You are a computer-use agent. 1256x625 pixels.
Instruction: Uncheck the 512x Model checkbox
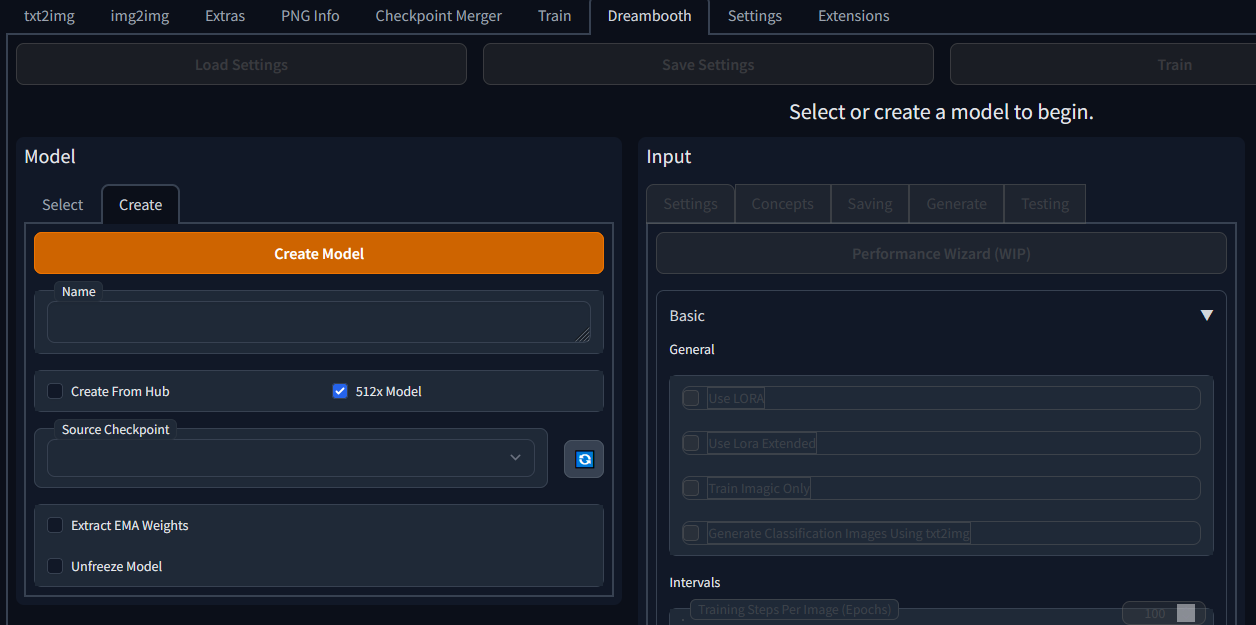(340, 391)
